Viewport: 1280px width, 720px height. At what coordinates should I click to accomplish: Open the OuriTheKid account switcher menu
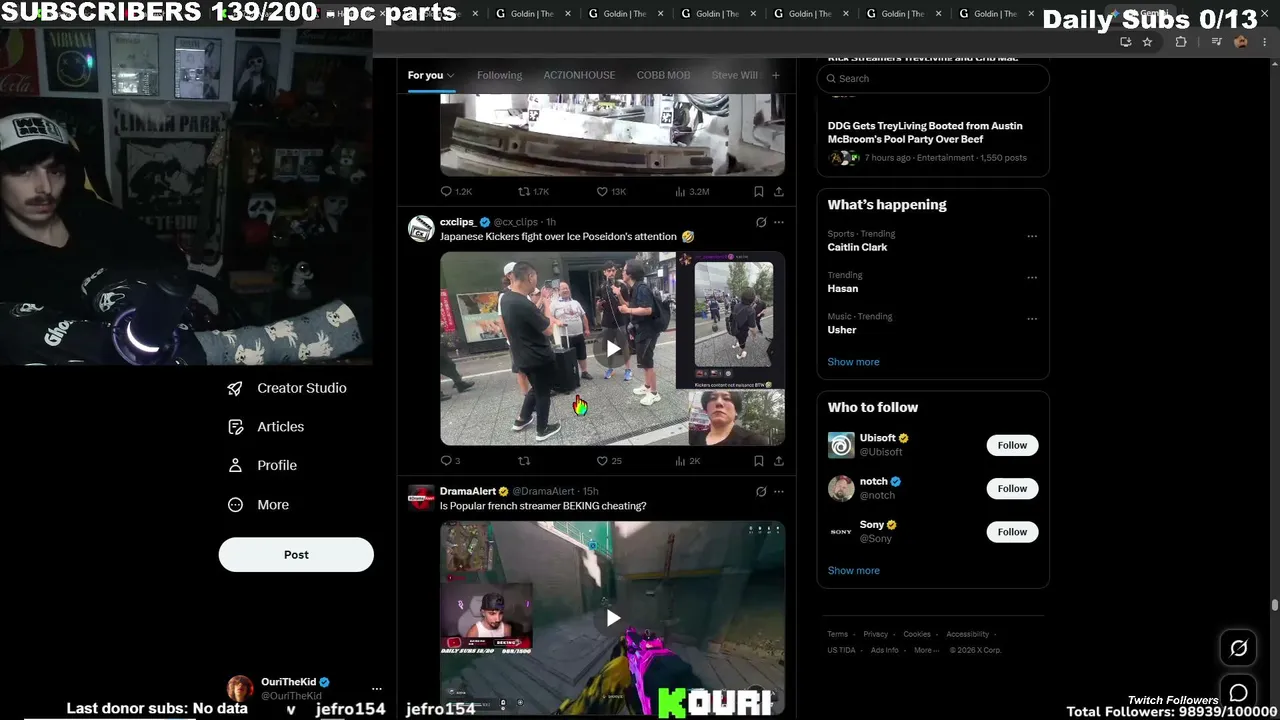click(x=376, y=688)
